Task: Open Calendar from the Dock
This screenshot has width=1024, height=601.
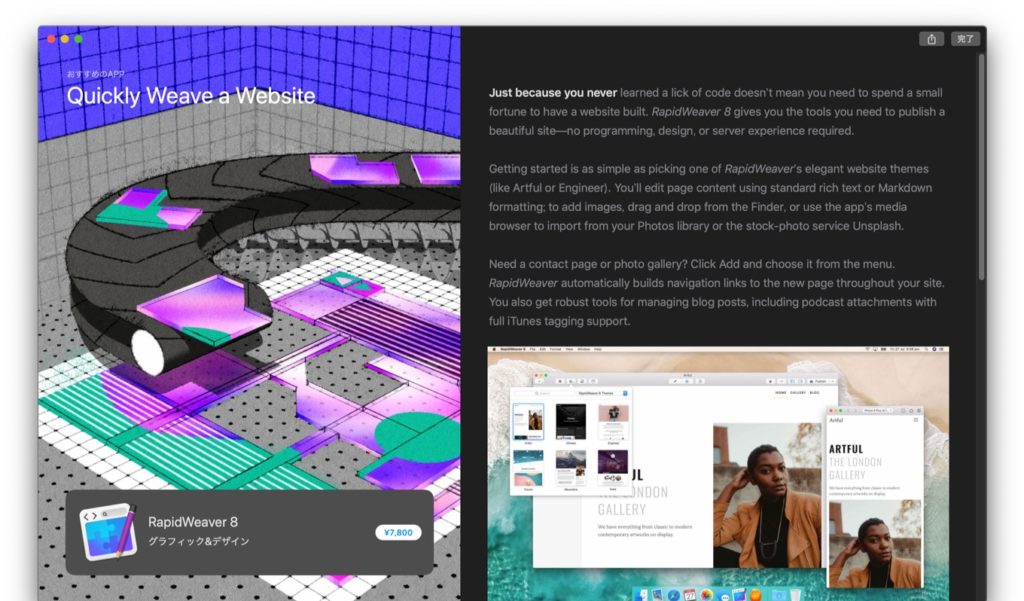Action: point(688,595)
